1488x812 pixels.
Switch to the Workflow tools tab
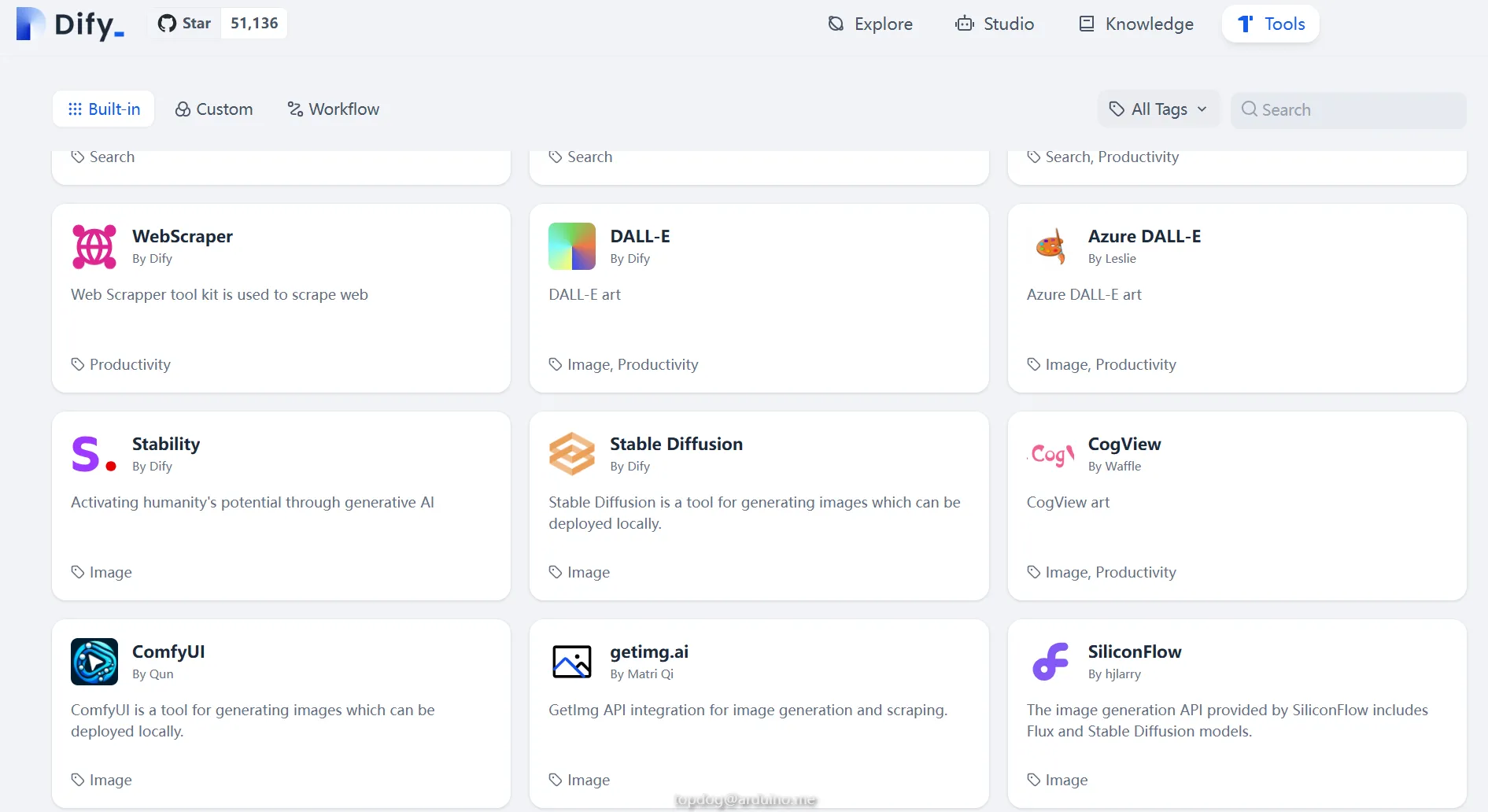tap(334, 109)
